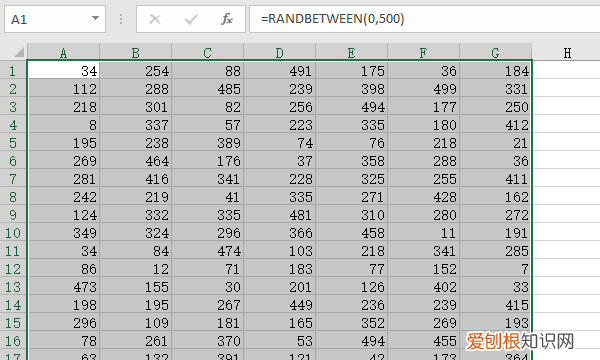Select column H header
This screenshot has height=360, width=600.
567,52
